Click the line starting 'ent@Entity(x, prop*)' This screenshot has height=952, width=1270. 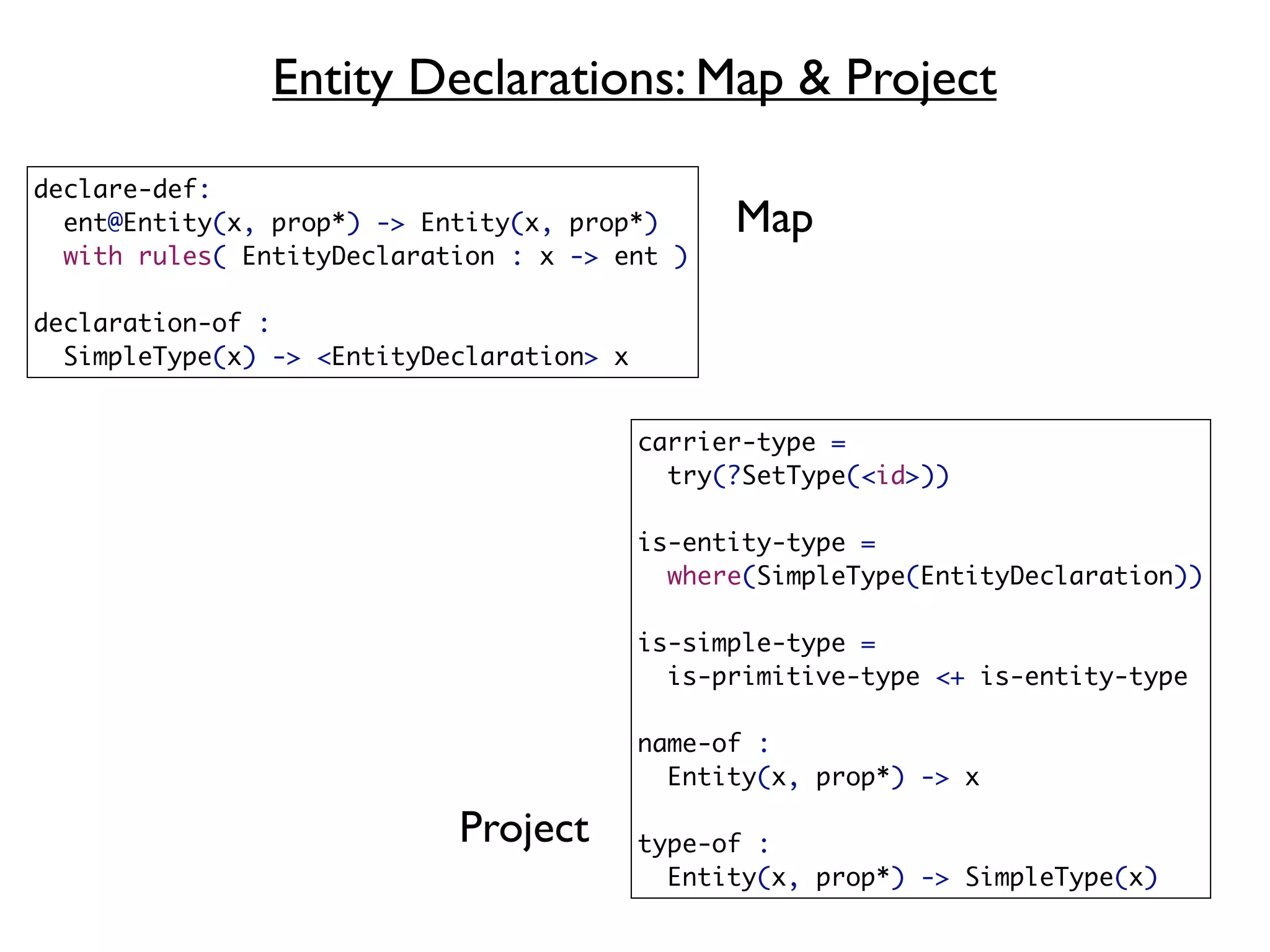click(360, 223)
